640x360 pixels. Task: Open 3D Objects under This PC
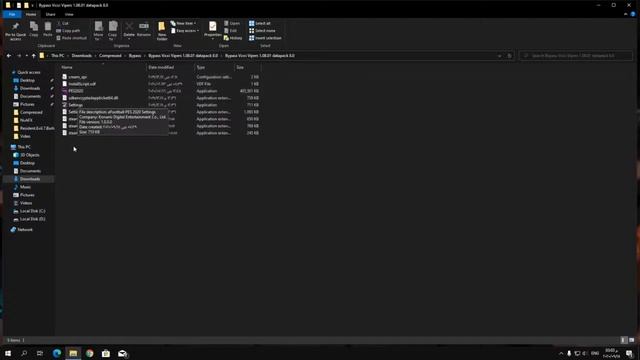point(29,155)
